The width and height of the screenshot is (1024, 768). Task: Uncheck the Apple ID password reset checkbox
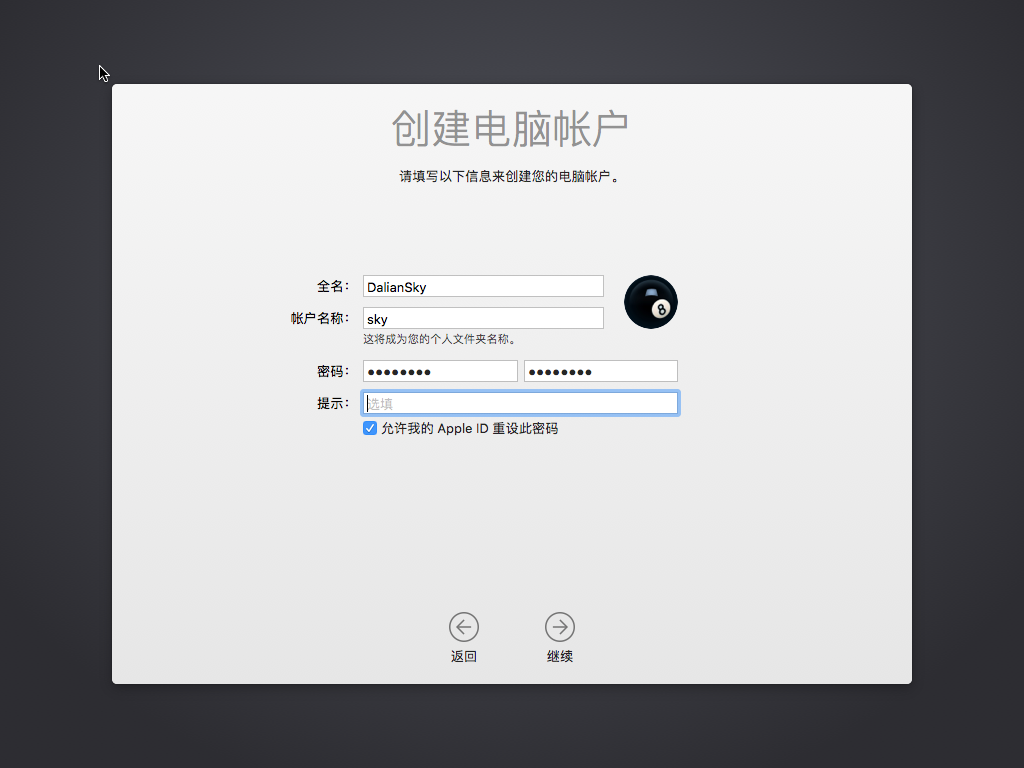[x=370, y=428]
